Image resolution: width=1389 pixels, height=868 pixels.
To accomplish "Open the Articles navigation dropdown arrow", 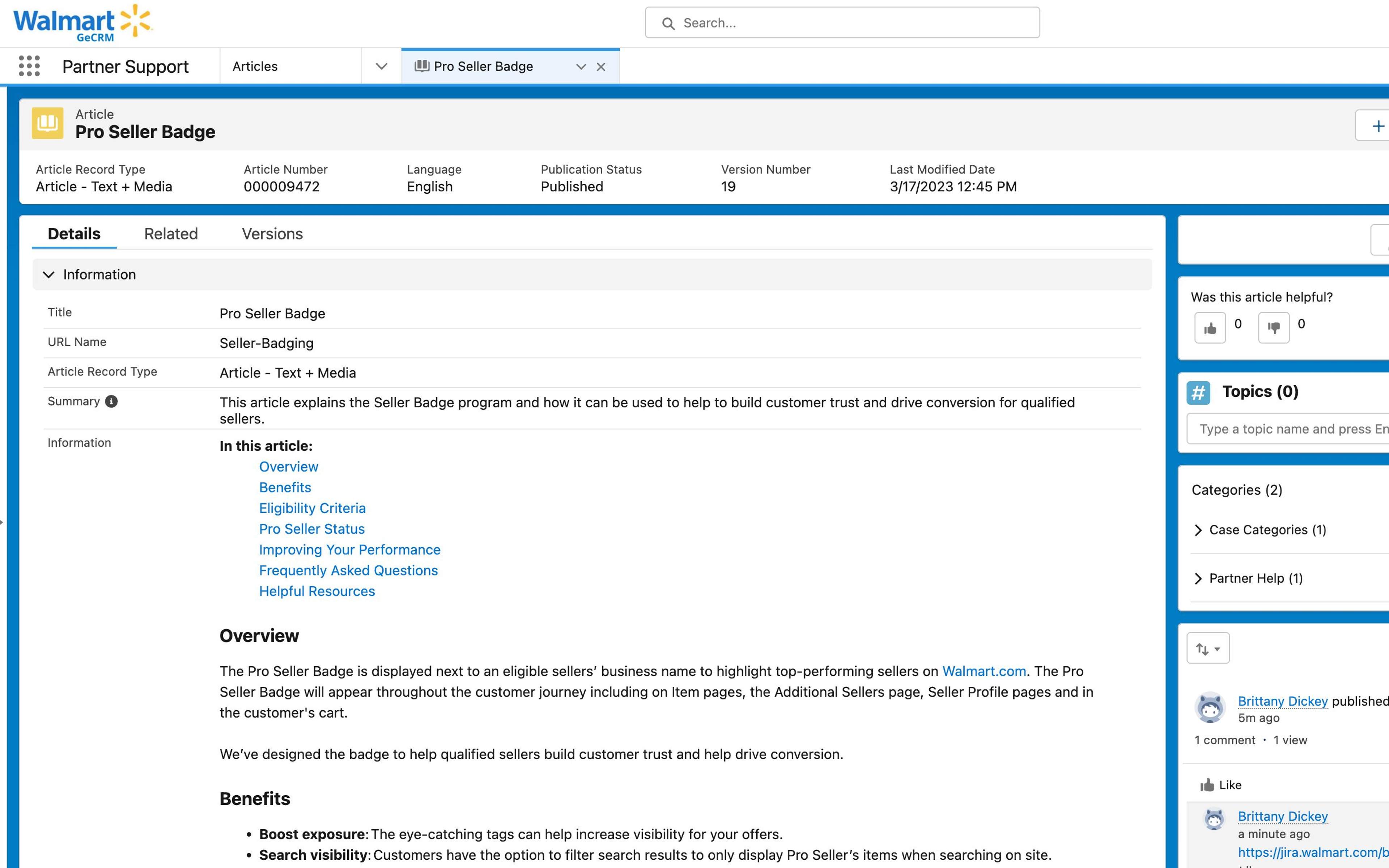I will pos(381,66).
